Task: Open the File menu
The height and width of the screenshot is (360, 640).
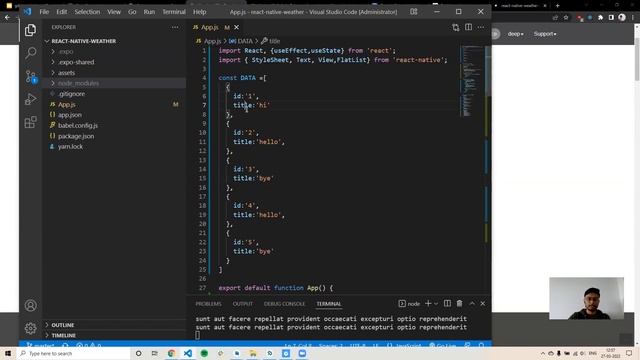Action: [44, 12]
